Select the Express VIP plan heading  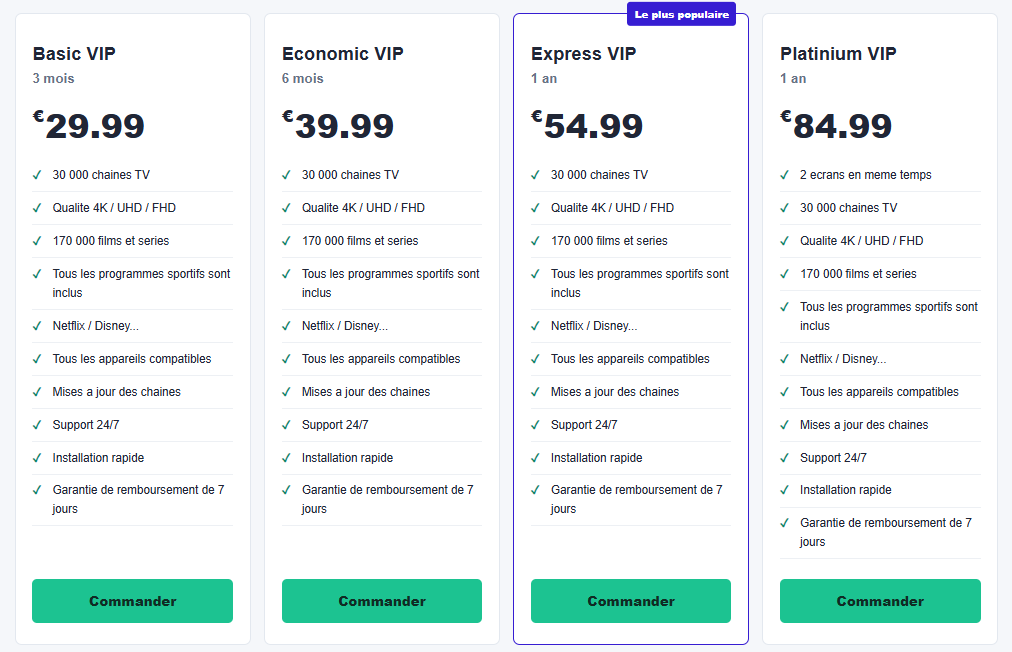[x=583, y=54]
